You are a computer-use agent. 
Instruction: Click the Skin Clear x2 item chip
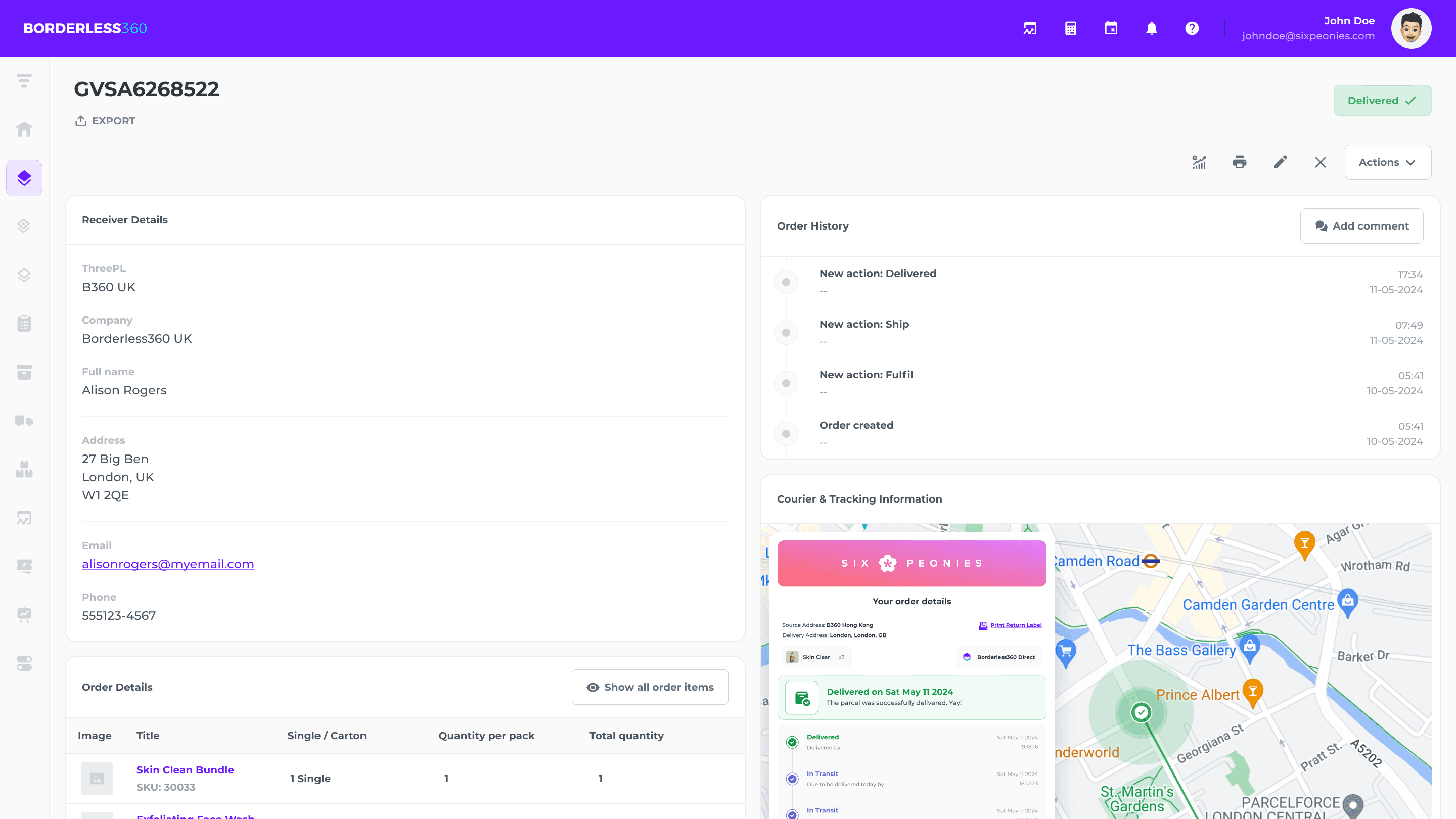tap(815, 657)
